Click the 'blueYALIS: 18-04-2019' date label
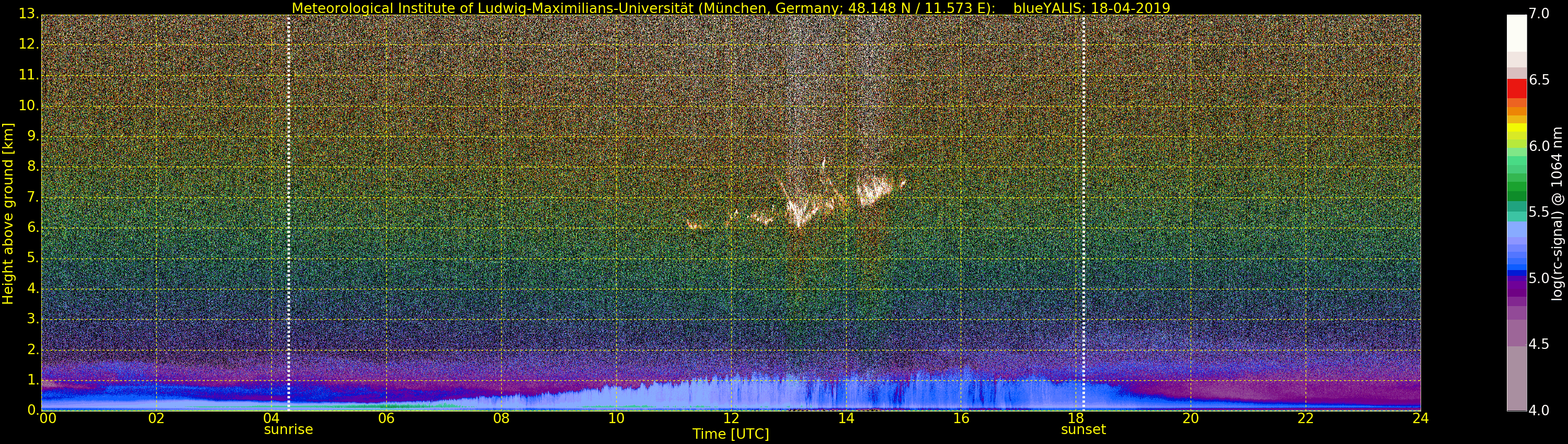 (x=1091, y=8)
